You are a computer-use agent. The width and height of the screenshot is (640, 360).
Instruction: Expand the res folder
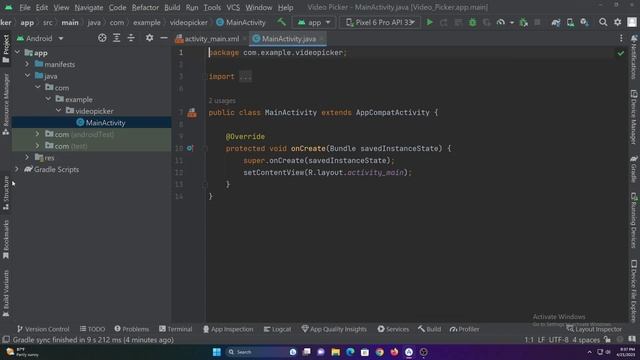(27, 158)
